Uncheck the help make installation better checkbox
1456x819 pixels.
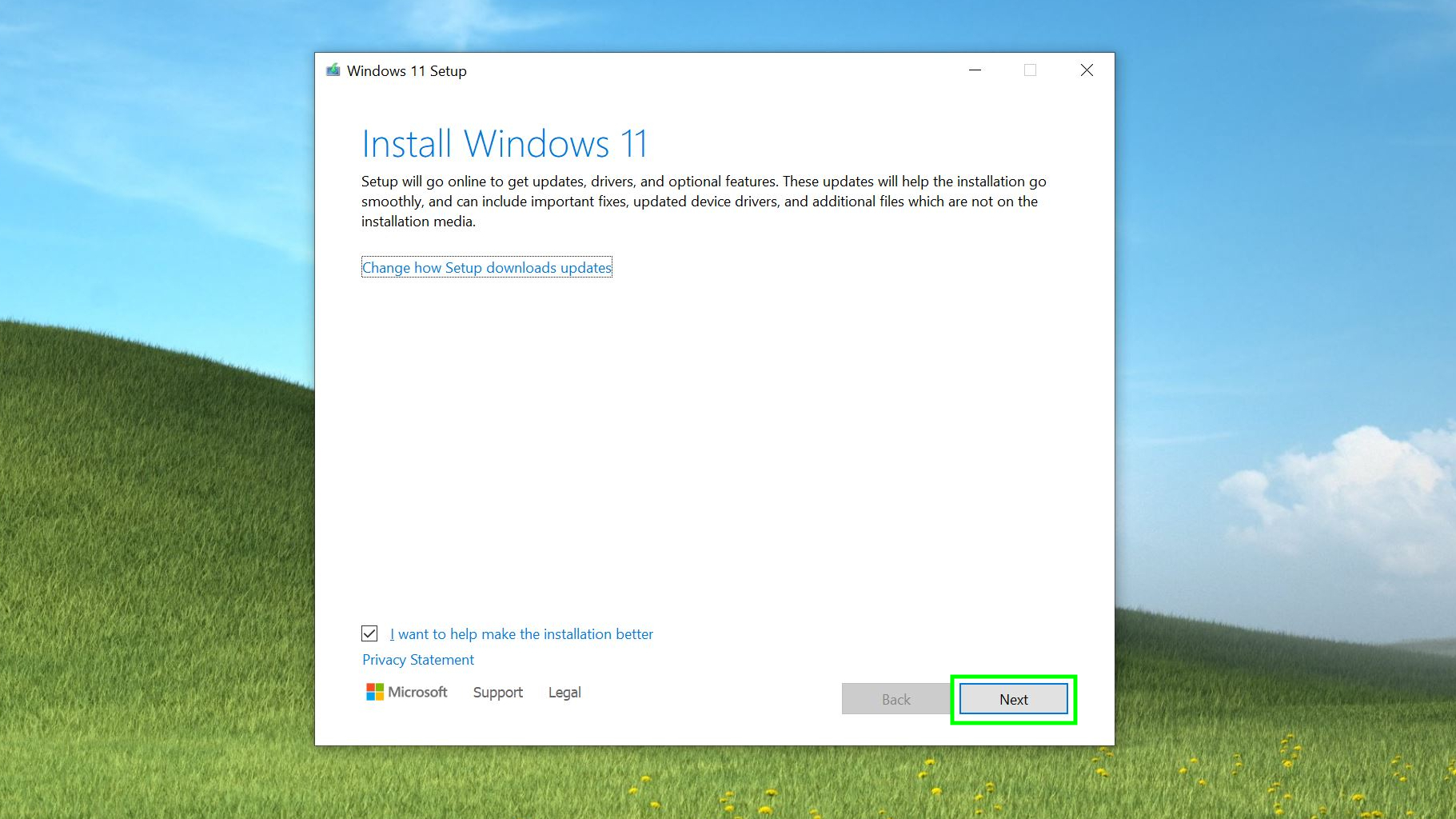pyautogui.click(x=369, y=633)
